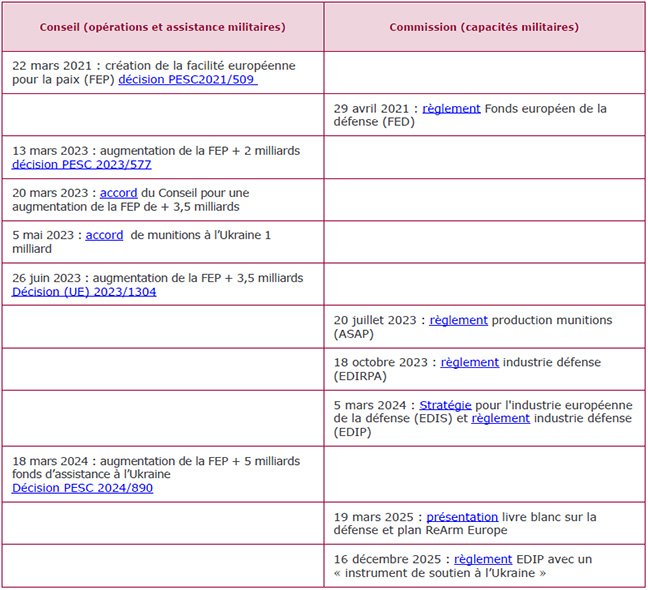Screen dimensions: 648x590
Task: Click the text "fonds d'assistance à l'Ukraine"
Action: point(91,474)
